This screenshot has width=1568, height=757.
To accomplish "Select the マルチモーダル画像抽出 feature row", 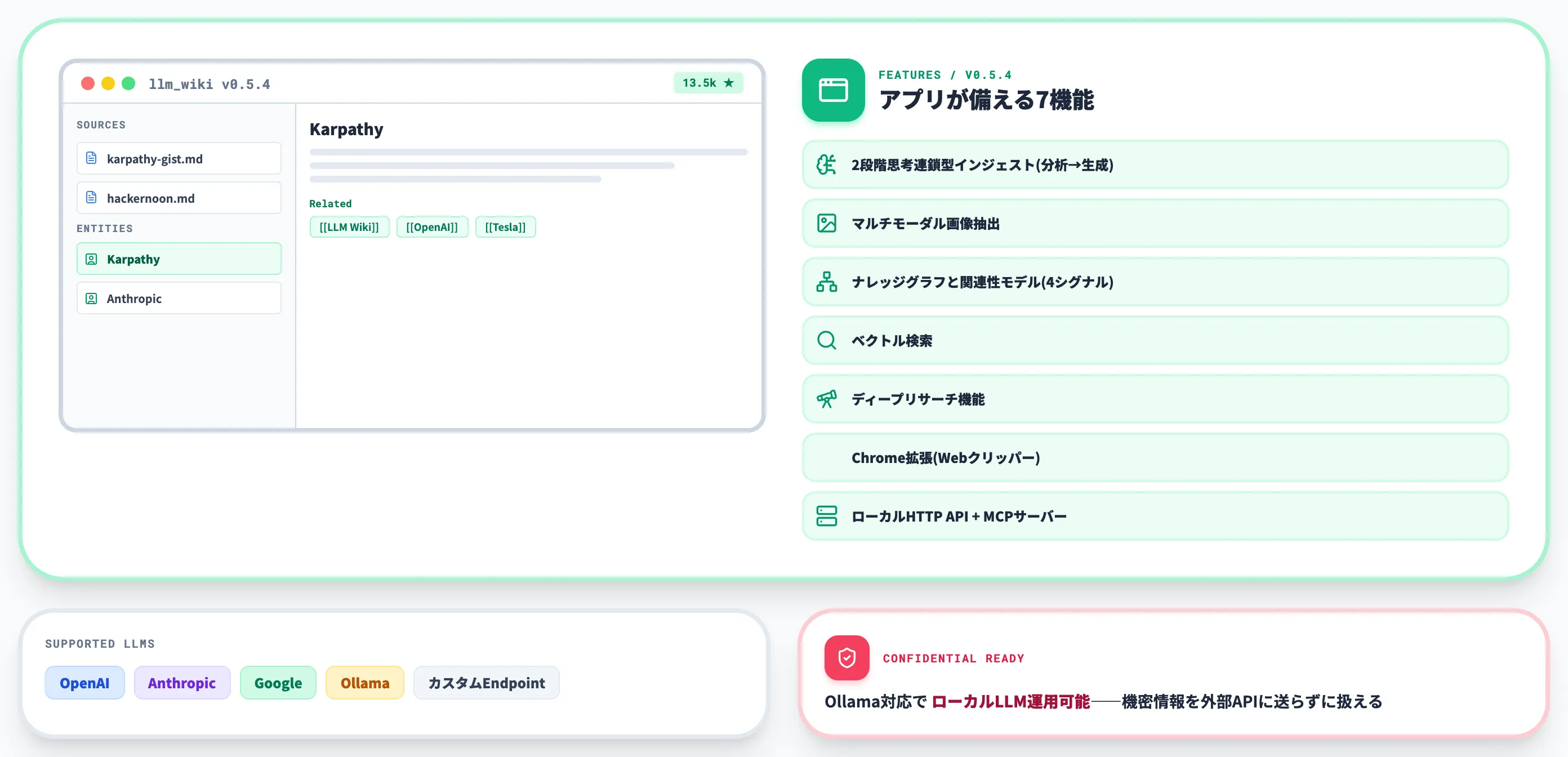I will tap(1155, 224).
